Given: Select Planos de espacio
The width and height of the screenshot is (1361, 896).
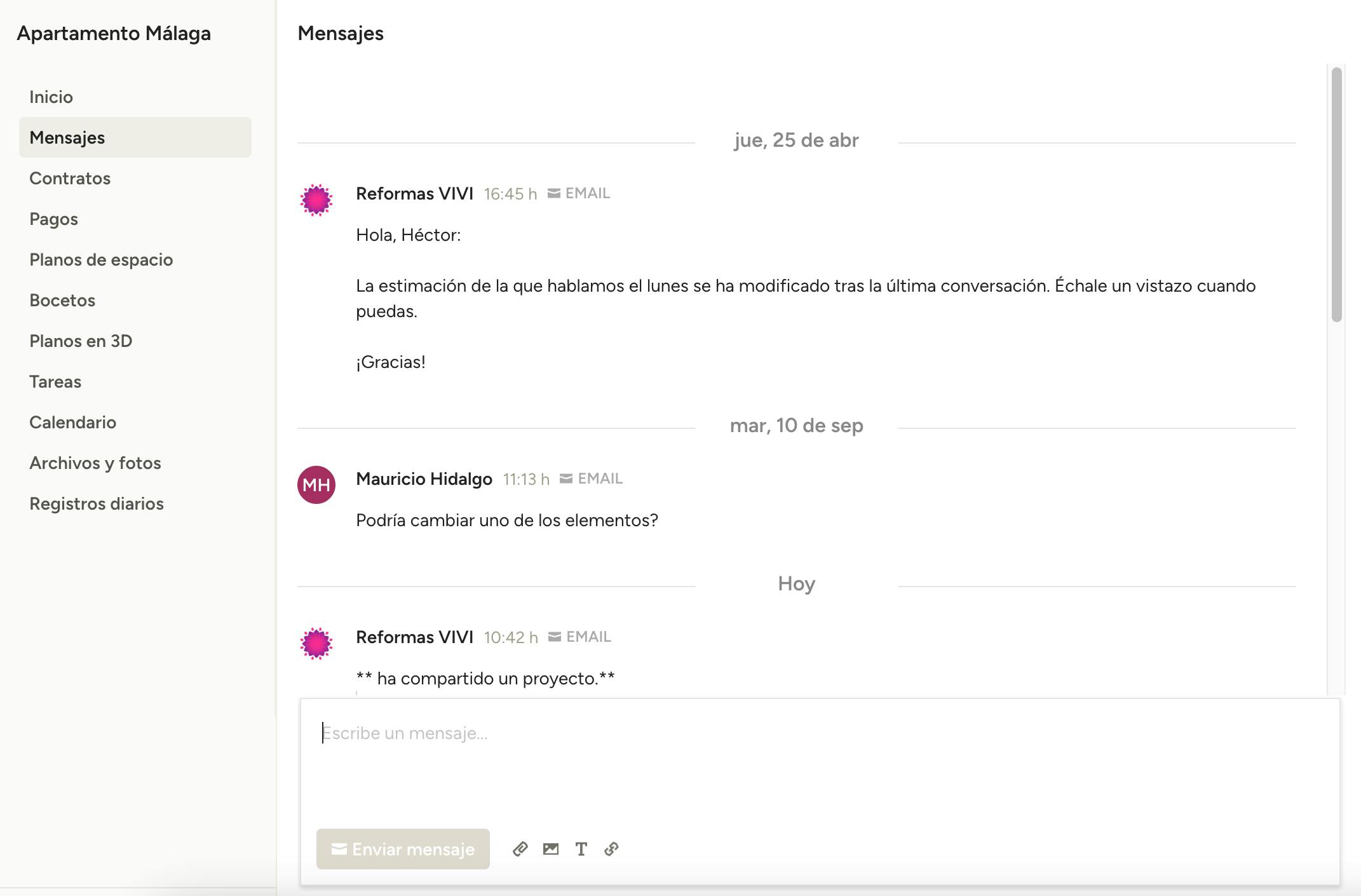Looking at the screenshot, I should tap(101, 260).
